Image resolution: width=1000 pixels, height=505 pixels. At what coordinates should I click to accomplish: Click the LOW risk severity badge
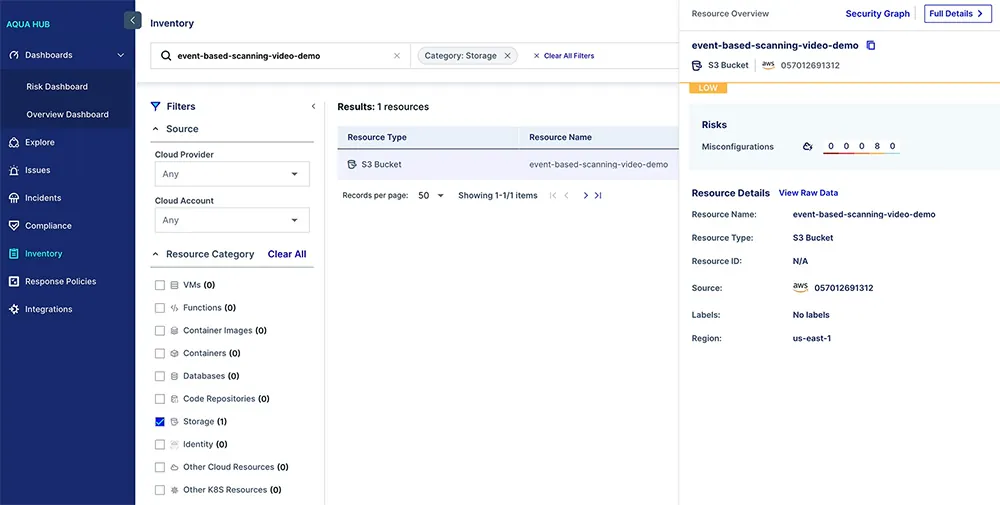pyautogui.click(x=708, y=88)
